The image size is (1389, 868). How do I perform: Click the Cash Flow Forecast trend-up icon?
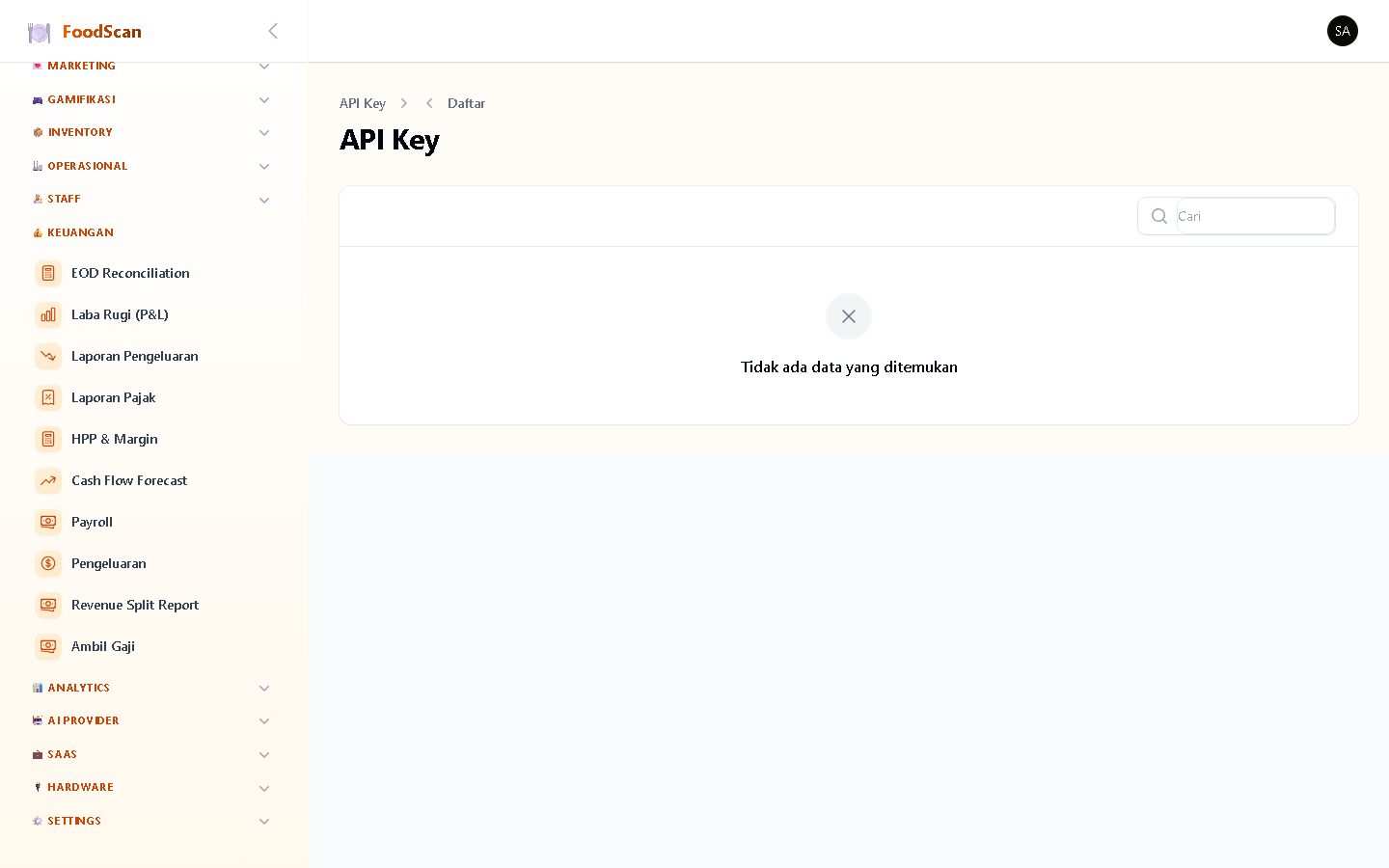[x=48, y=480]
